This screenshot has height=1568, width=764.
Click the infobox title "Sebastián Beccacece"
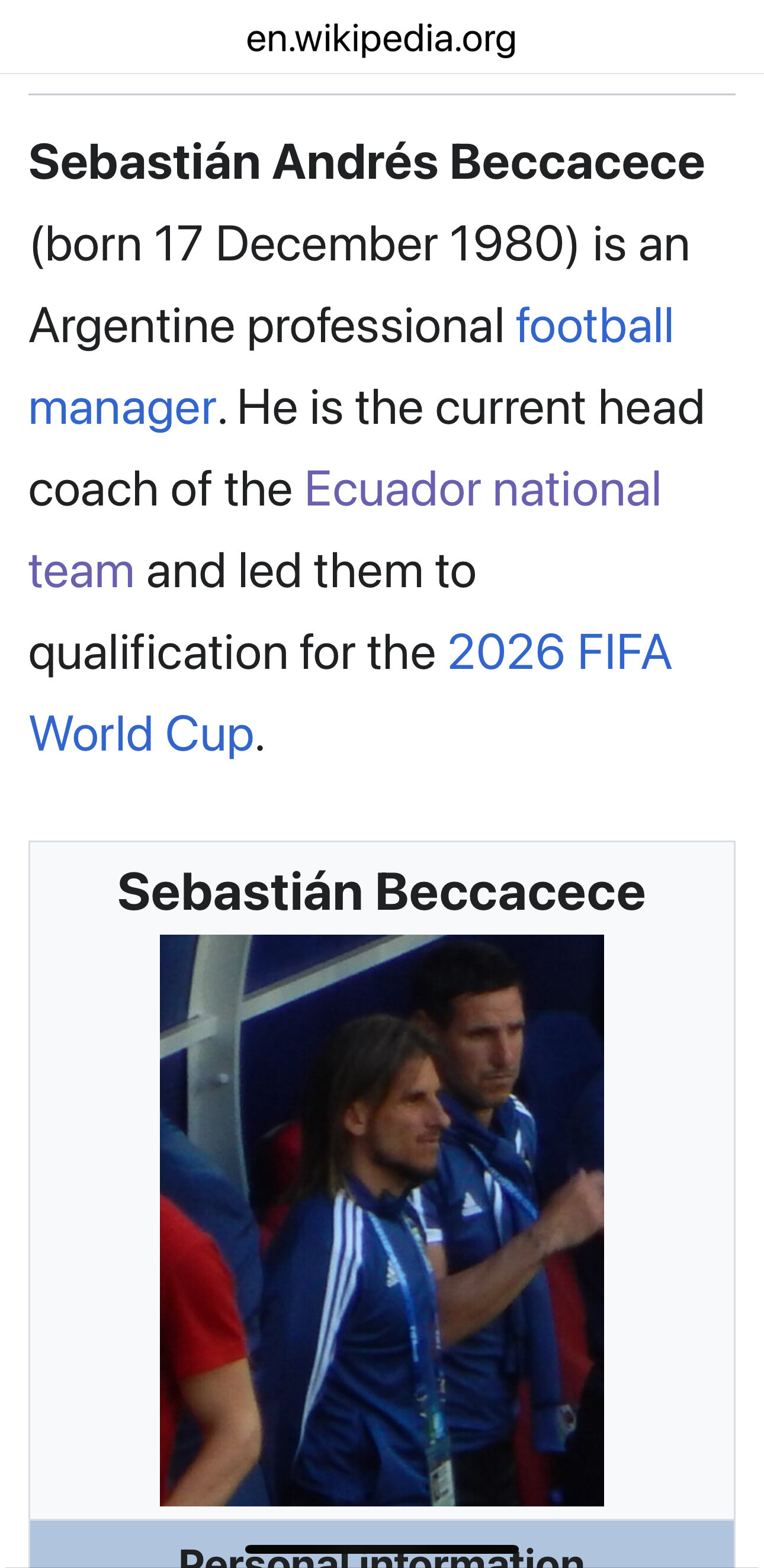(381, 892)
